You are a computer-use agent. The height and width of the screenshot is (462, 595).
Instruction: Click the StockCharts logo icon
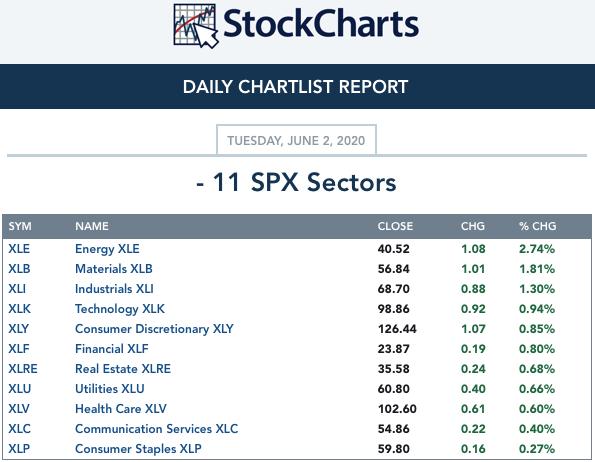(196, 26)
